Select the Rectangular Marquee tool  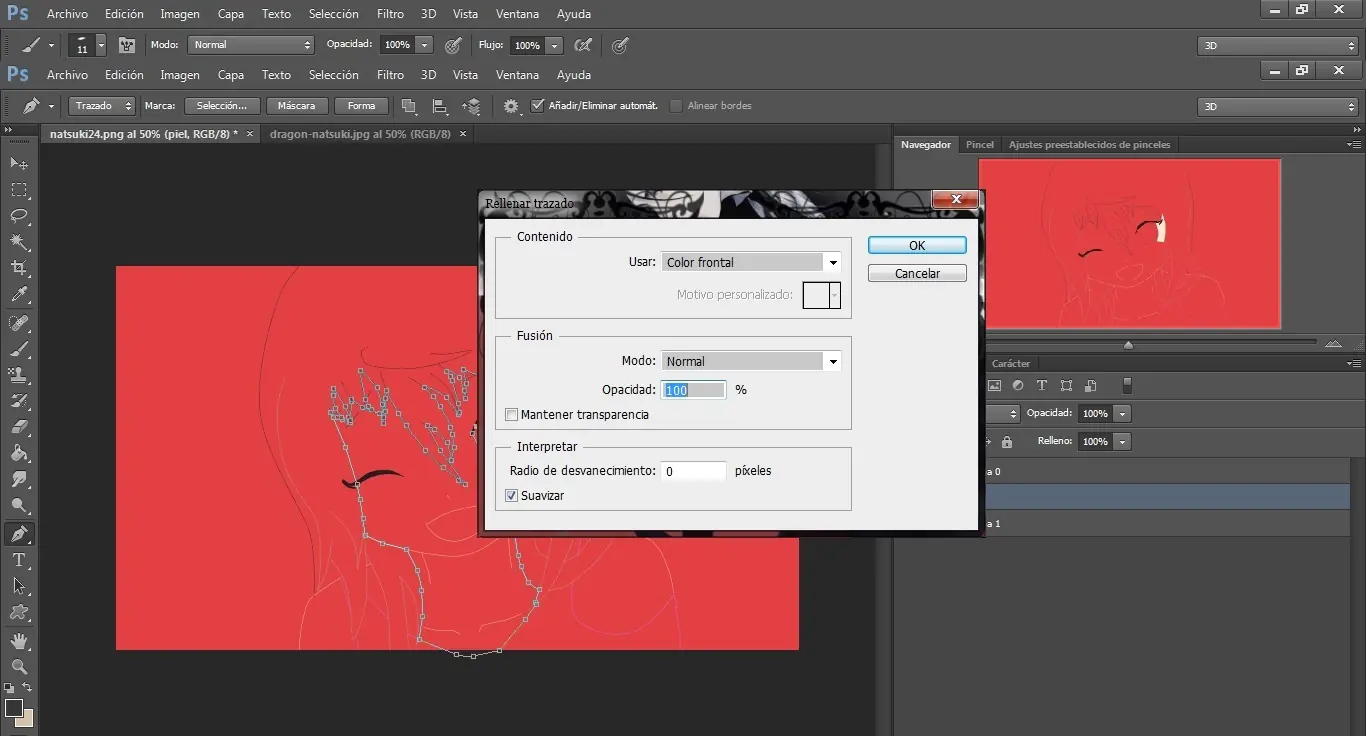(x=19, y=190)
